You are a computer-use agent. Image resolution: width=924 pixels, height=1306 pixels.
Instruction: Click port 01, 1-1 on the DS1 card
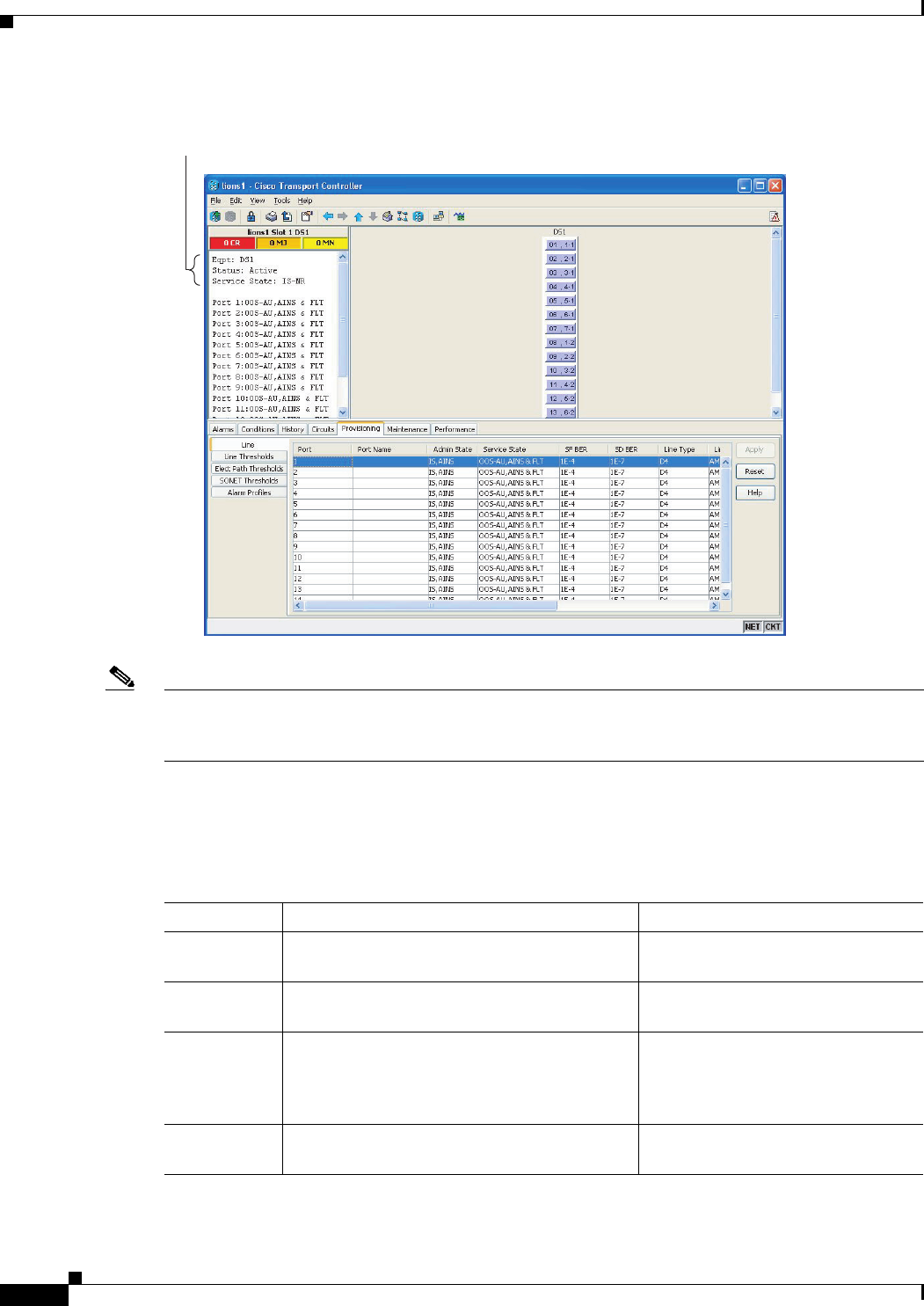click(561, 244)
